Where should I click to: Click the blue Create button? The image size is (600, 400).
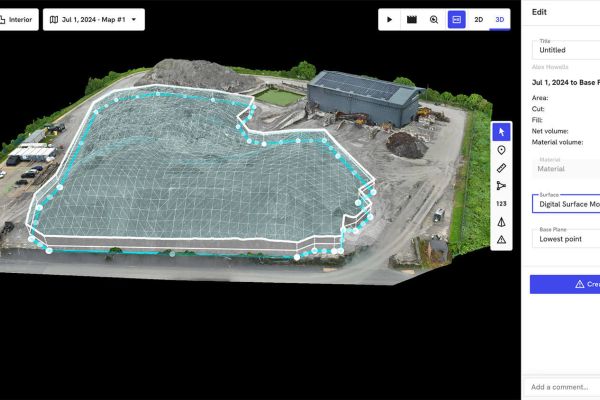coord(566,284)
